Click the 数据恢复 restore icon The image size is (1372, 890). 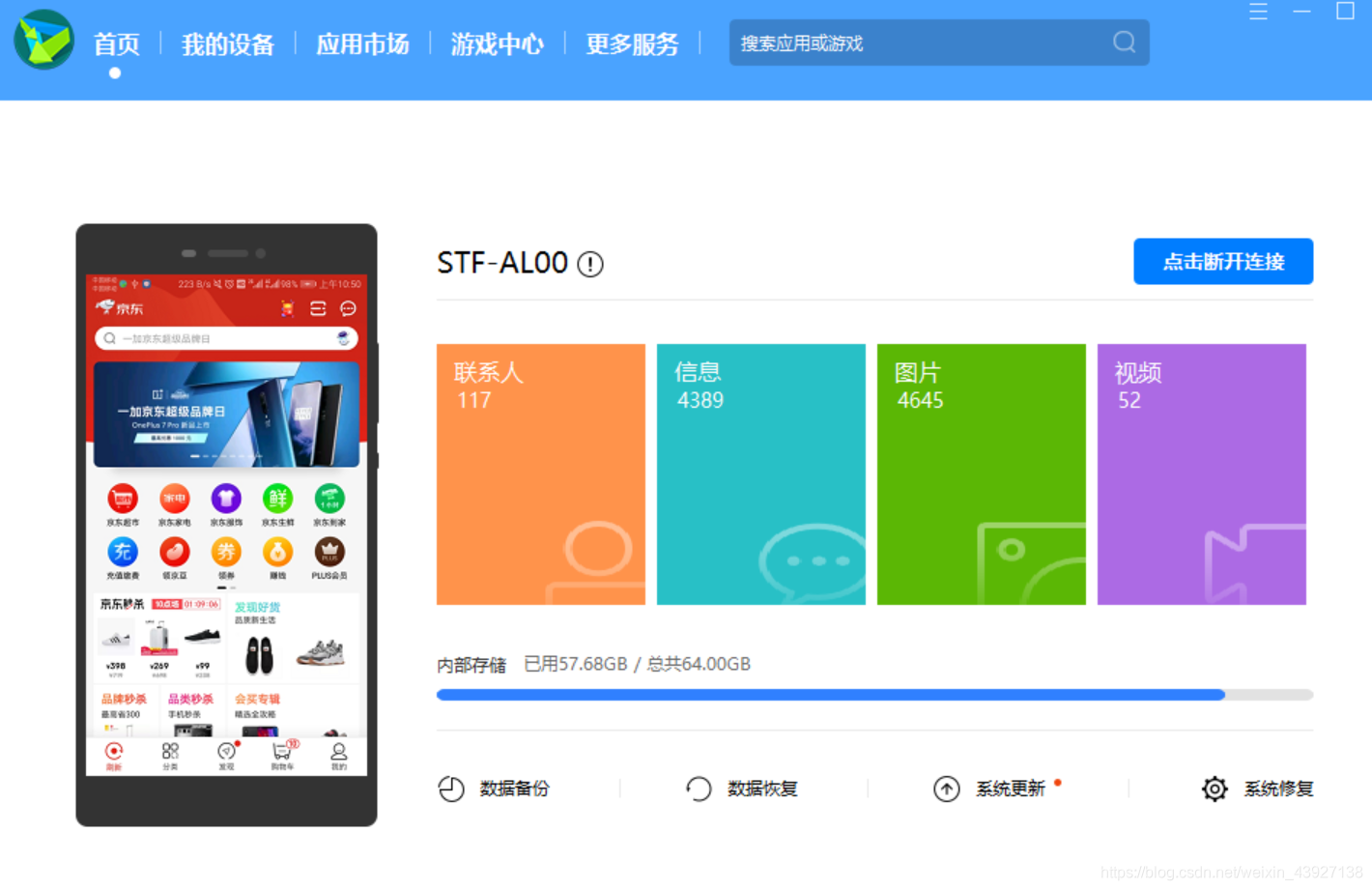(699, 789)
